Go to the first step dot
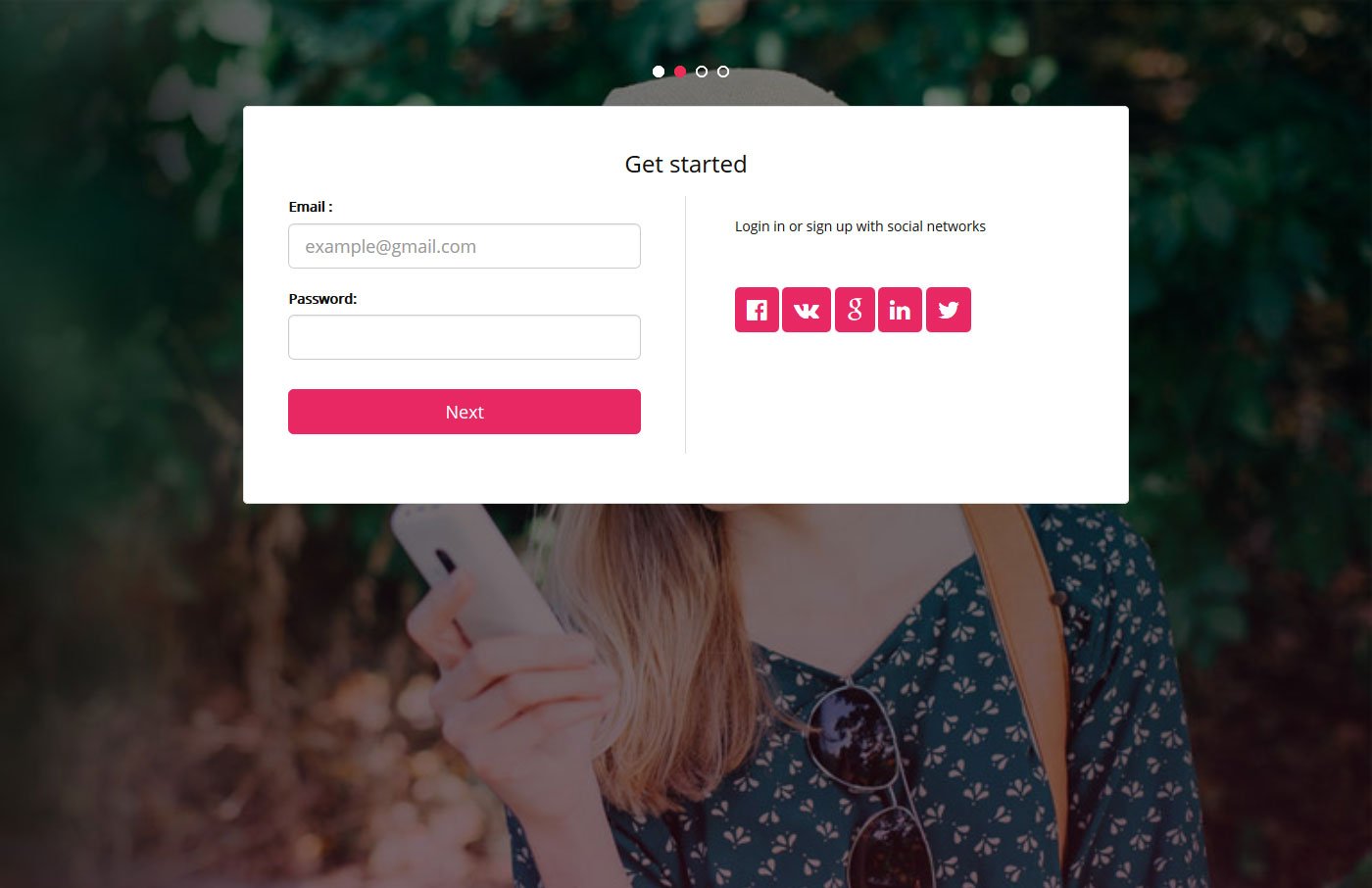1372x888 pixels. pos(659,72)
